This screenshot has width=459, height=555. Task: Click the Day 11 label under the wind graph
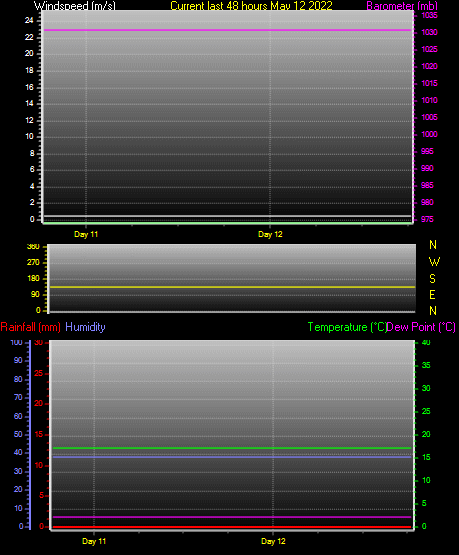click(86, 234)
